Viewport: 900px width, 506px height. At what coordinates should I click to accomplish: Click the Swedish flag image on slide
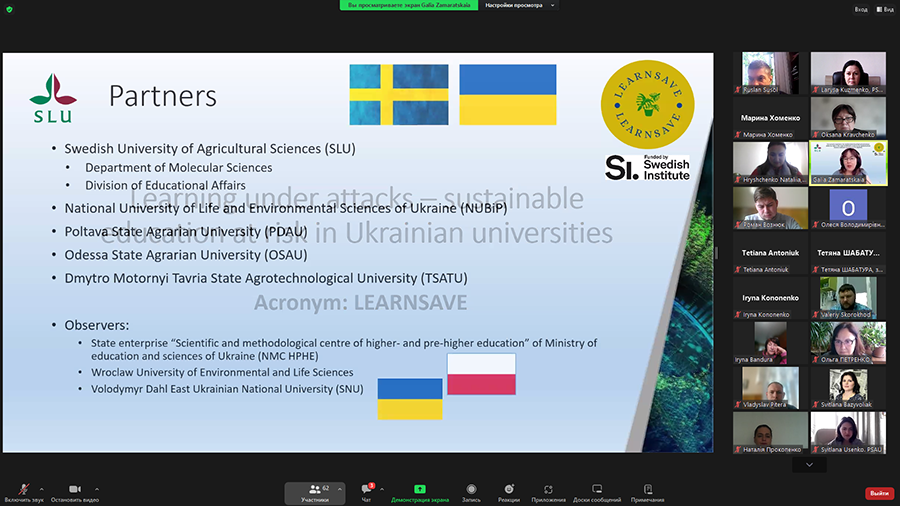(x=399, y=95)
